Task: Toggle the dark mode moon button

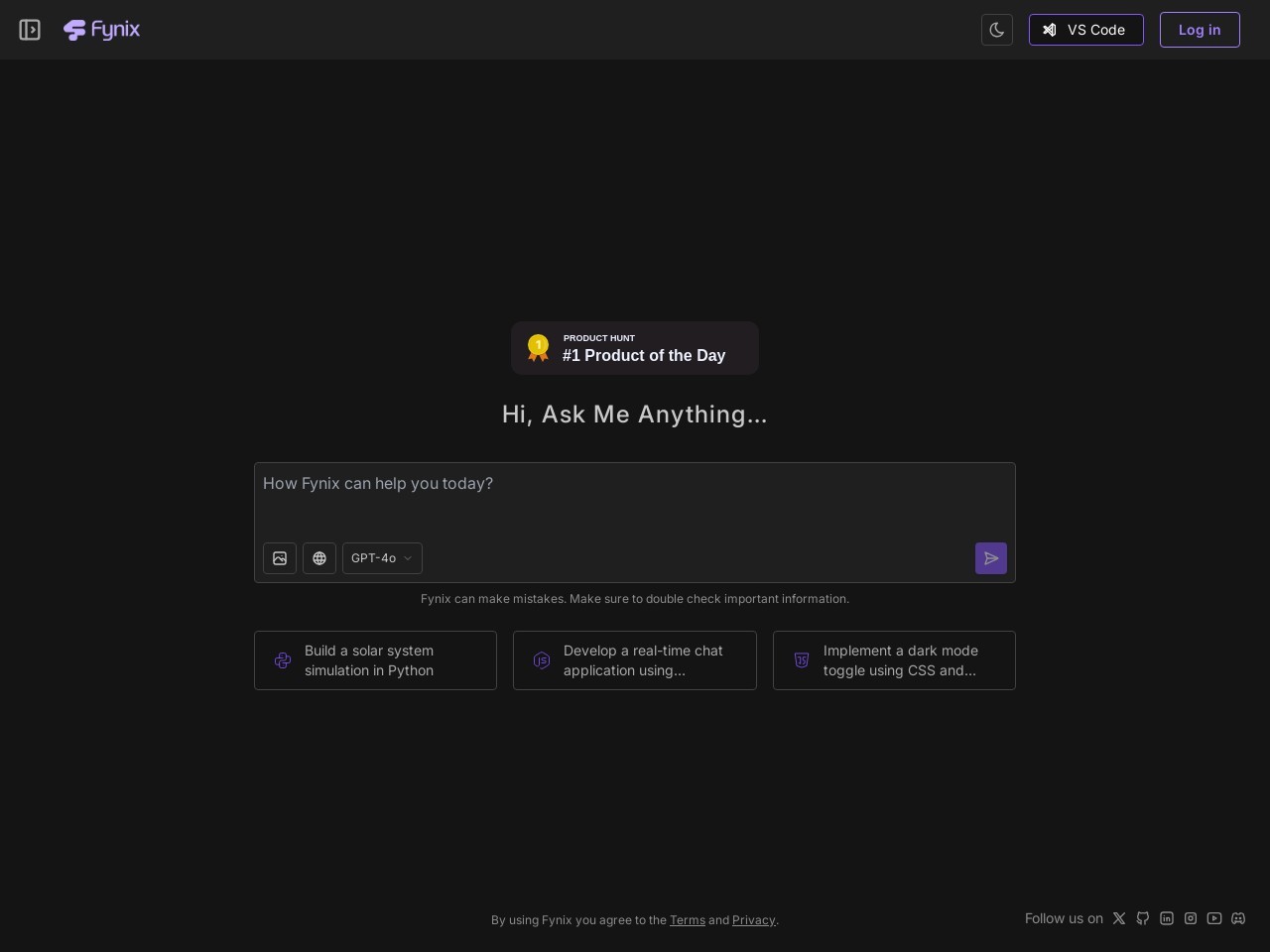Action: [x=997, y=30]
